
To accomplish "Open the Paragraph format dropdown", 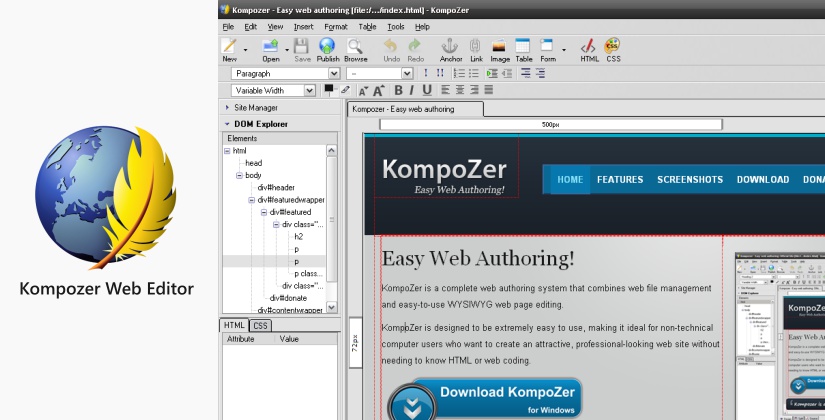I will point(286,73).
